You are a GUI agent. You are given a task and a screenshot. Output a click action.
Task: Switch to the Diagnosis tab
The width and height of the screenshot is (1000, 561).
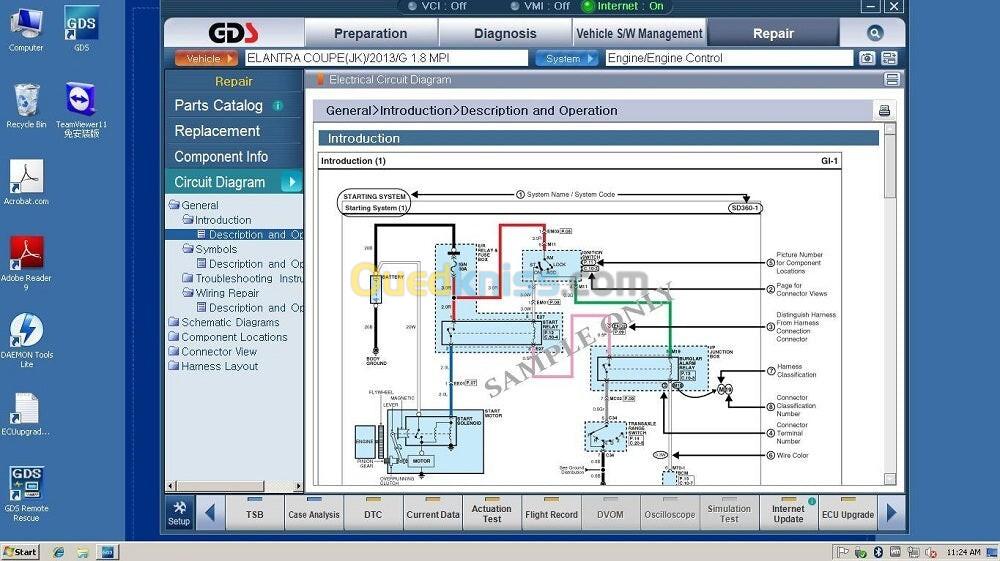505,33
